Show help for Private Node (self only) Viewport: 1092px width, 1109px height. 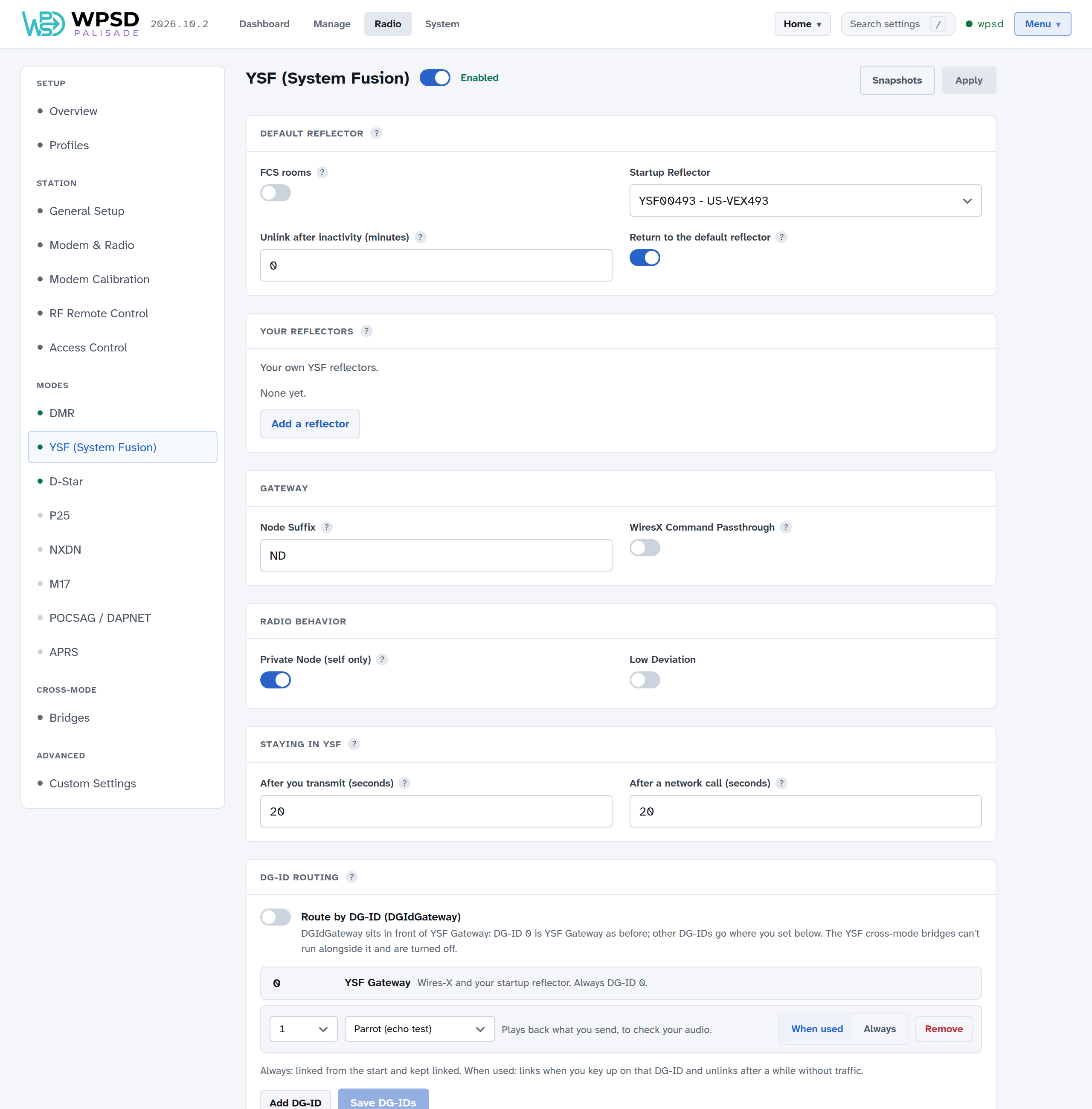[382, 659]
